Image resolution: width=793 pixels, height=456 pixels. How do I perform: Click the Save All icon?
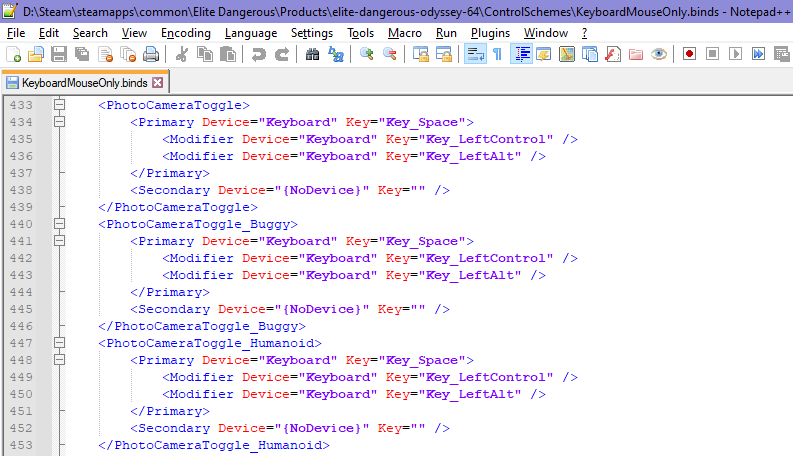pyautogui.click(x=82, y=54)
